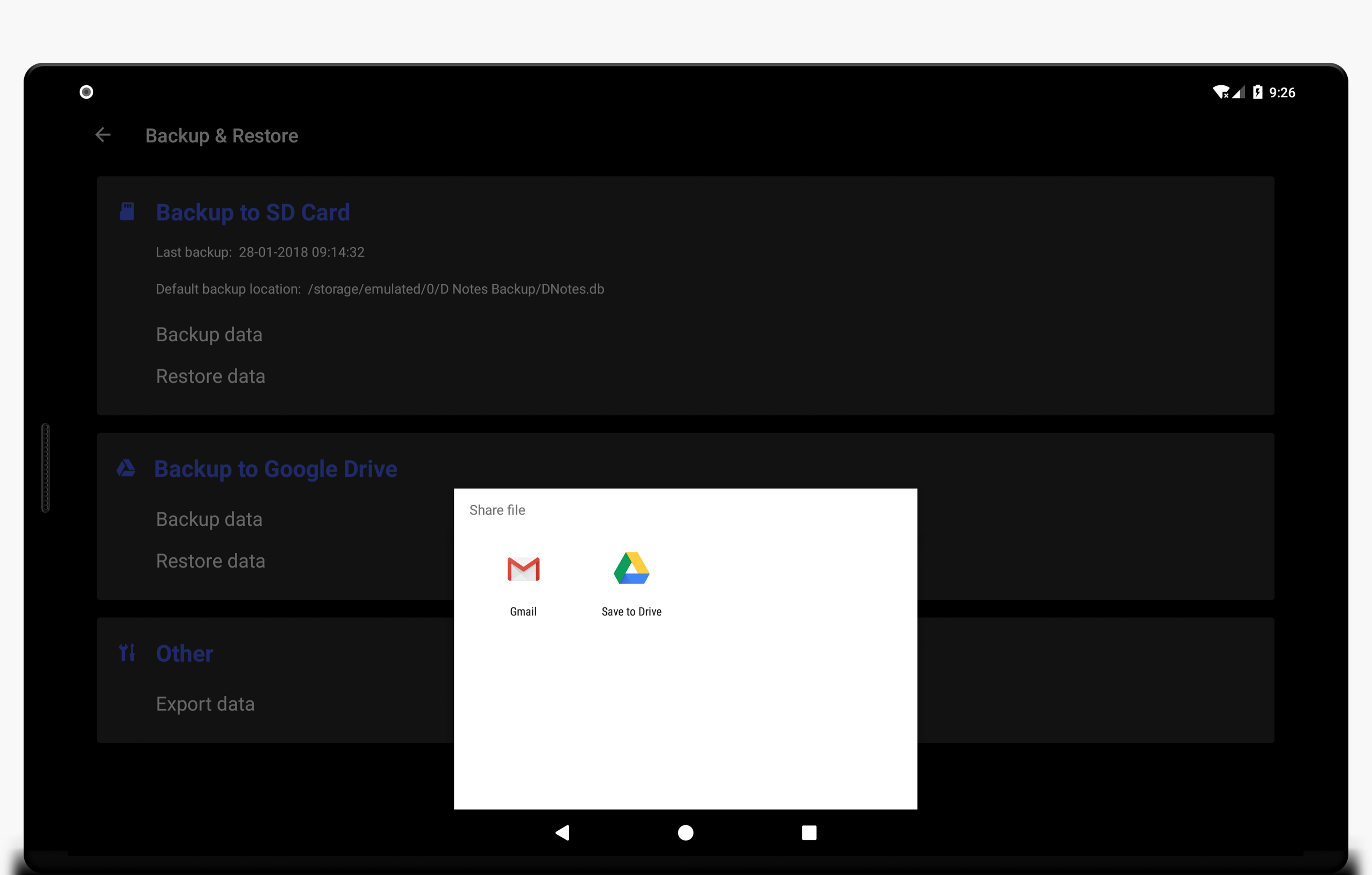Tap the Last backup timestamp text
The width and height of the screenshot is (1372, 875).
(260, 252)
